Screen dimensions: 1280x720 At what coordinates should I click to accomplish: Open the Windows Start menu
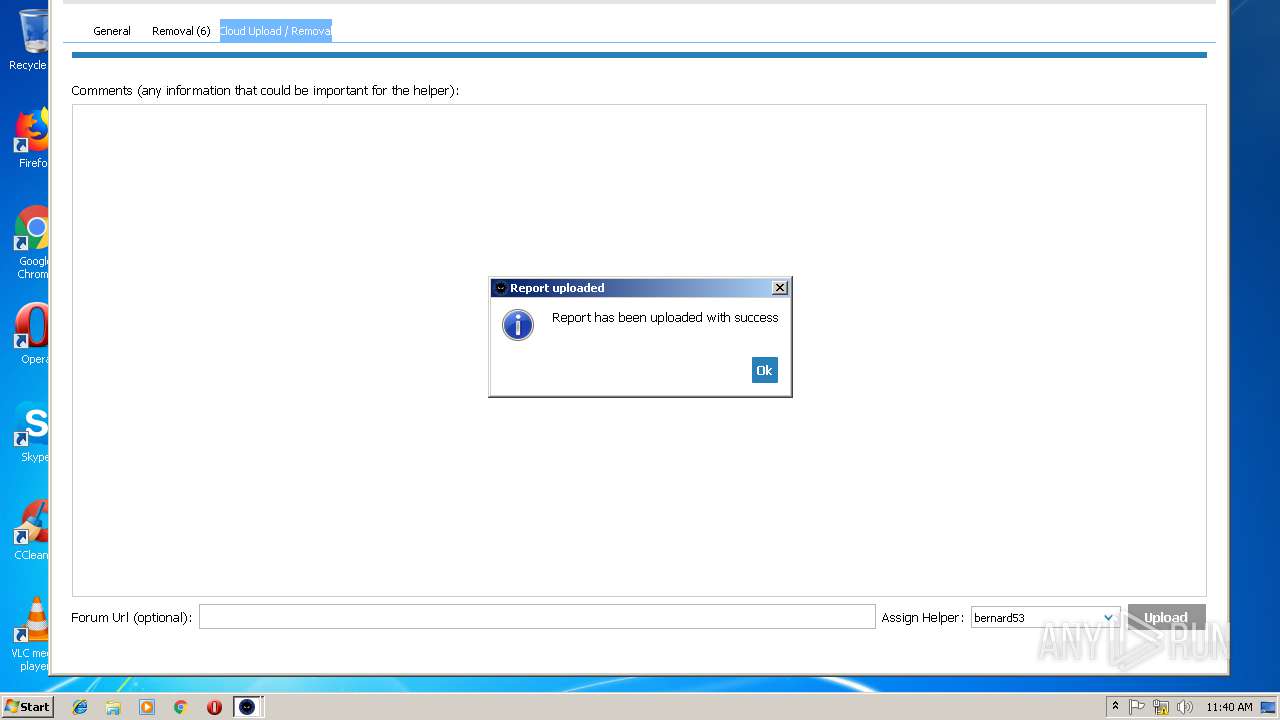[x=27, y=706]
